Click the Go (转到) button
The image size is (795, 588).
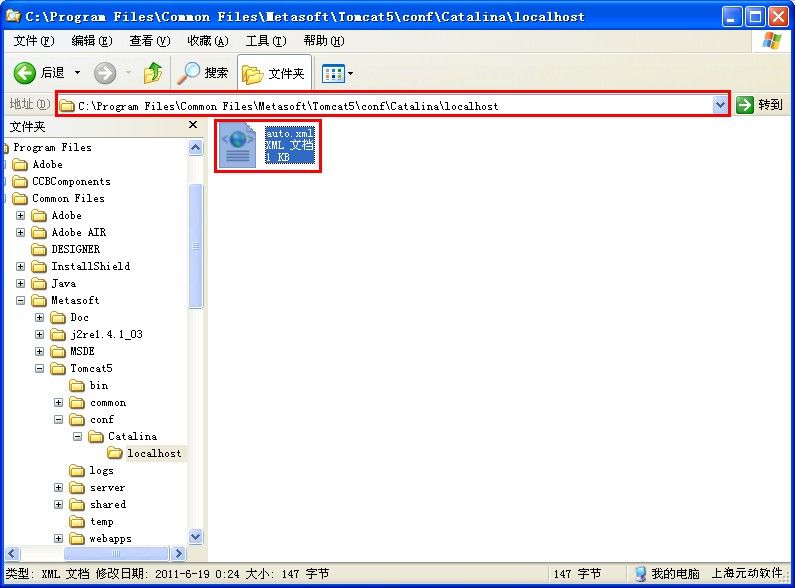759,105
